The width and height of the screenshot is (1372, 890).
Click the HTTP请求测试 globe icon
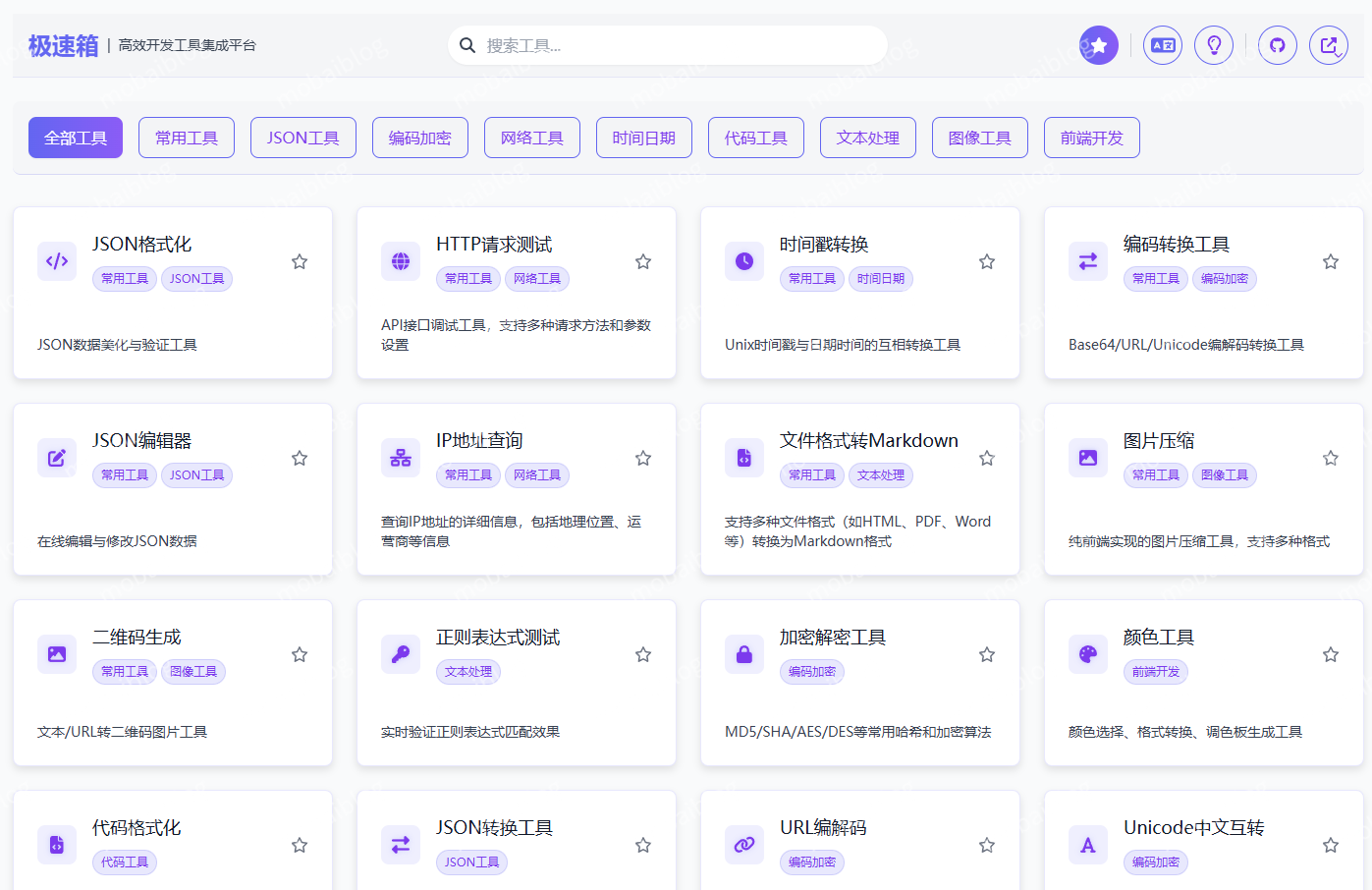click(x=401, y=260)
